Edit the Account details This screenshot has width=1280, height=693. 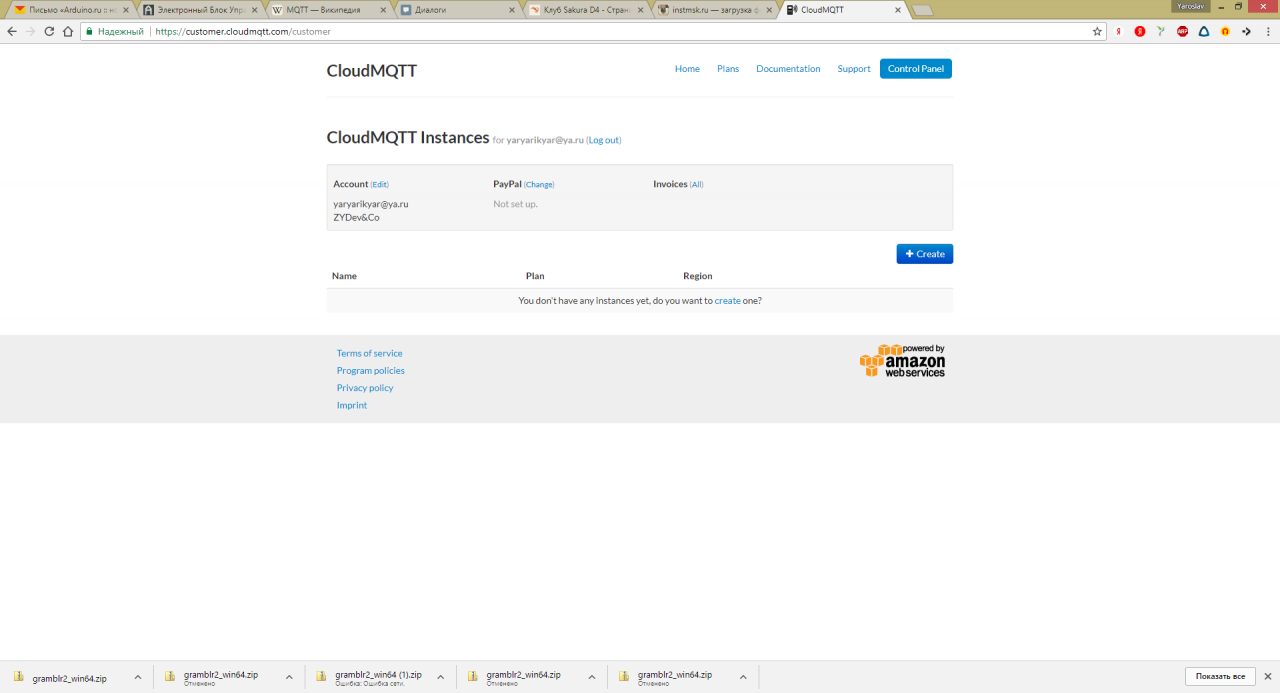click(x=380, y=185)
